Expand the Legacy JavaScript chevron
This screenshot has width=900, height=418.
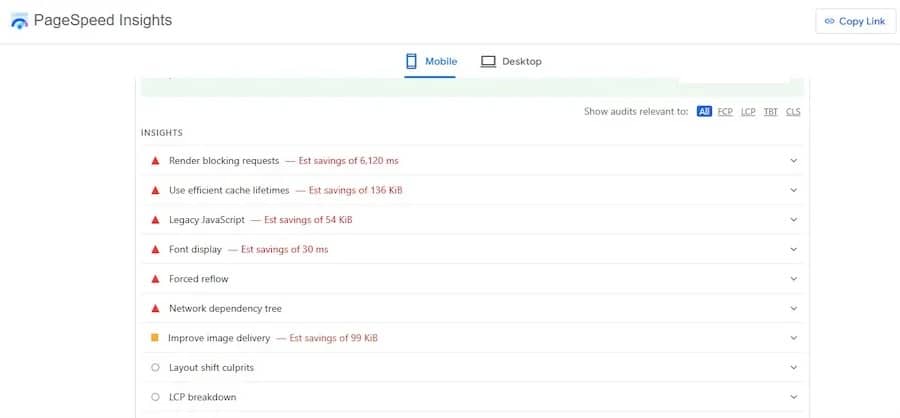(x=794, y=220)
